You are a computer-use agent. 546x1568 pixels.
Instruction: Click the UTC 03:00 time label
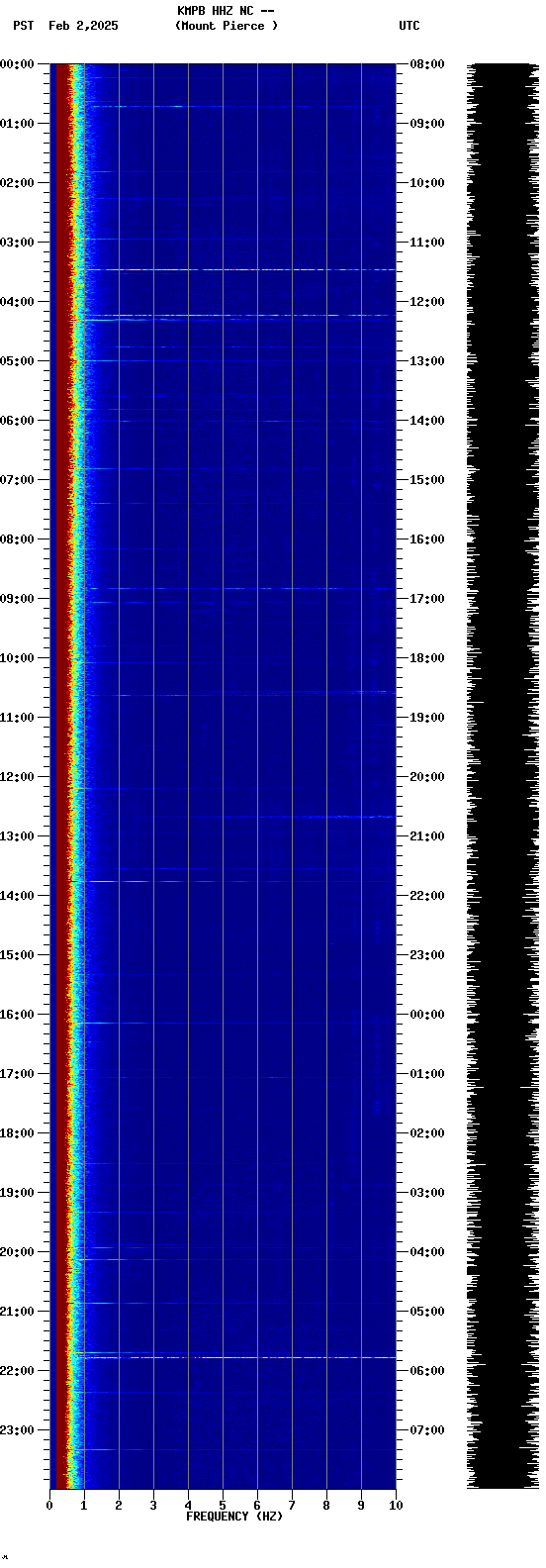point(427,1193)
